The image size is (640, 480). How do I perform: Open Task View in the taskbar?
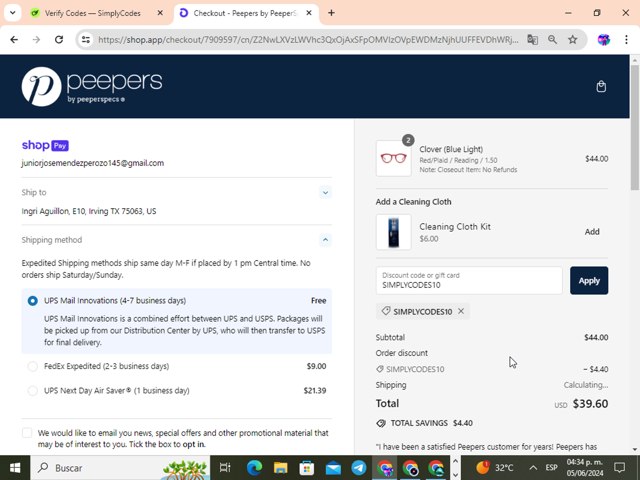coord(225,468)
